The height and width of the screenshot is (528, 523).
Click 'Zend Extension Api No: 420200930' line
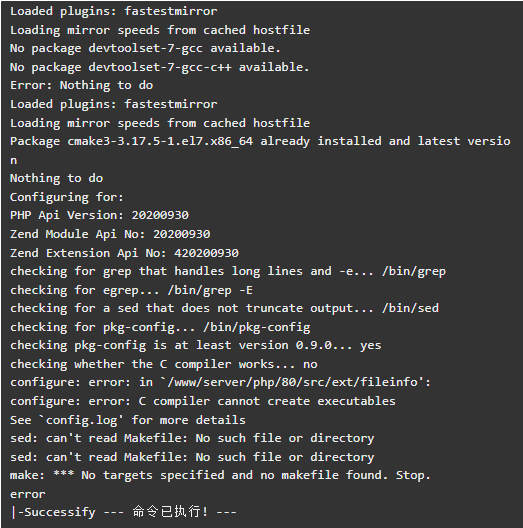[x=124, y=253]
